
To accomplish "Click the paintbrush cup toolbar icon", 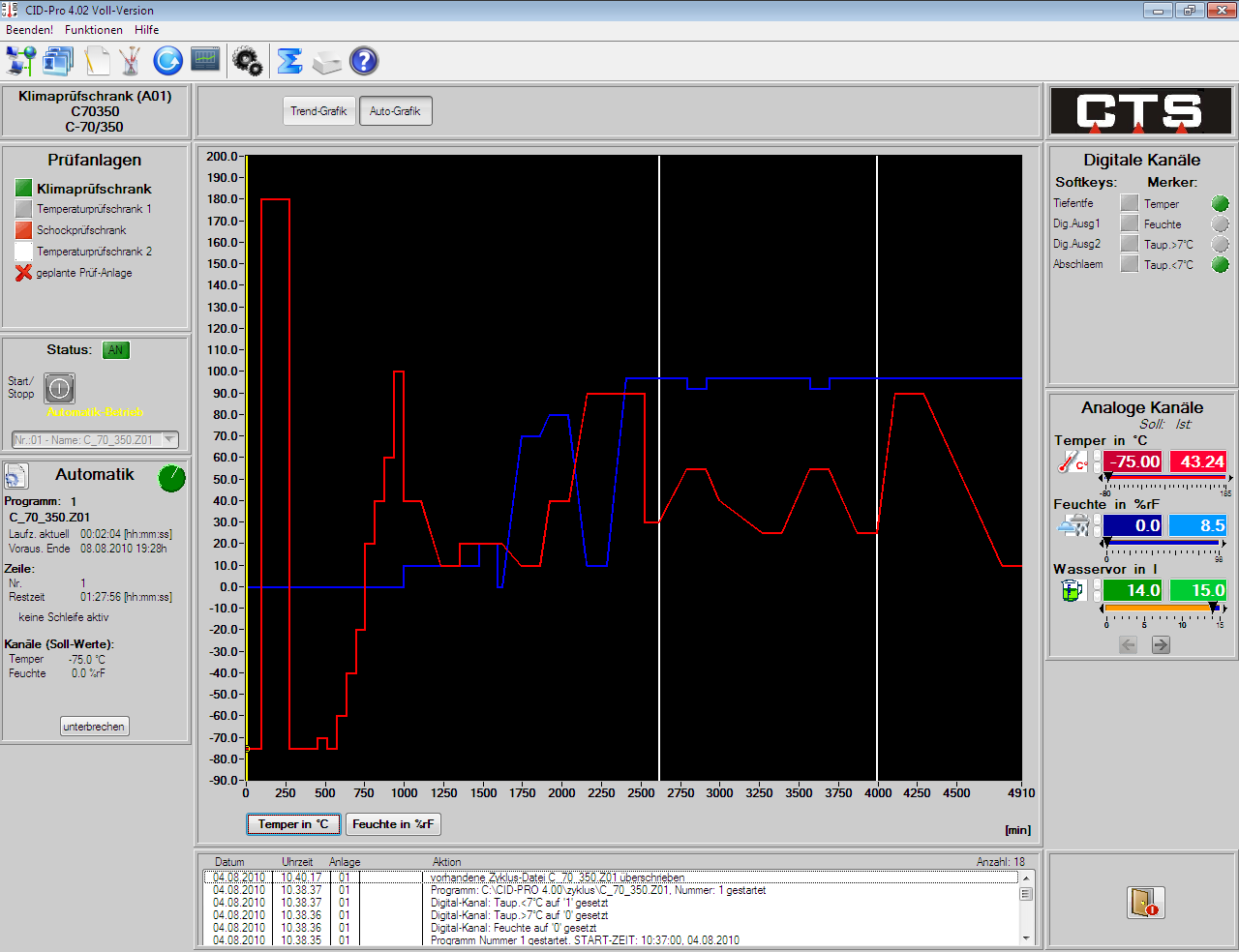I will pyautogui.click(x=131, y=61).
